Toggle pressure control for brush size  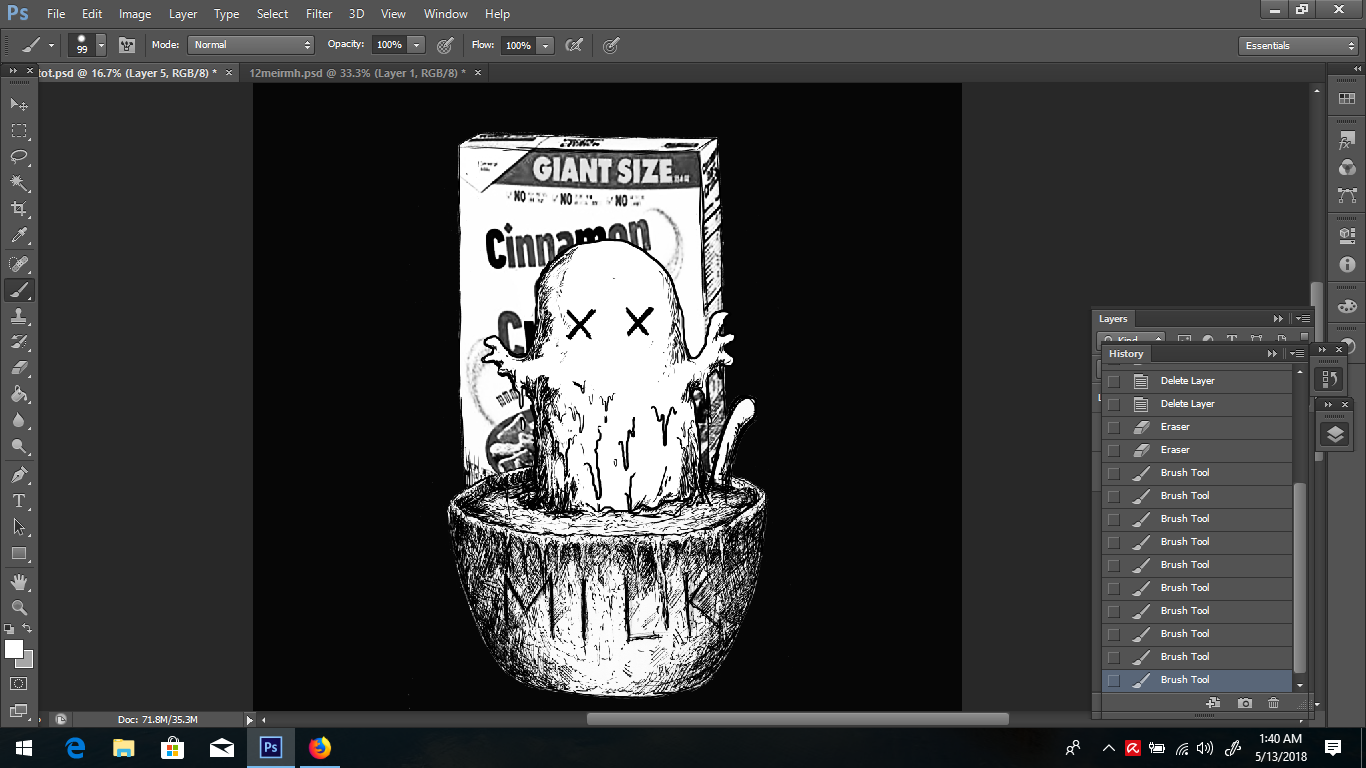pyautogui.click(x=611, y=45)
